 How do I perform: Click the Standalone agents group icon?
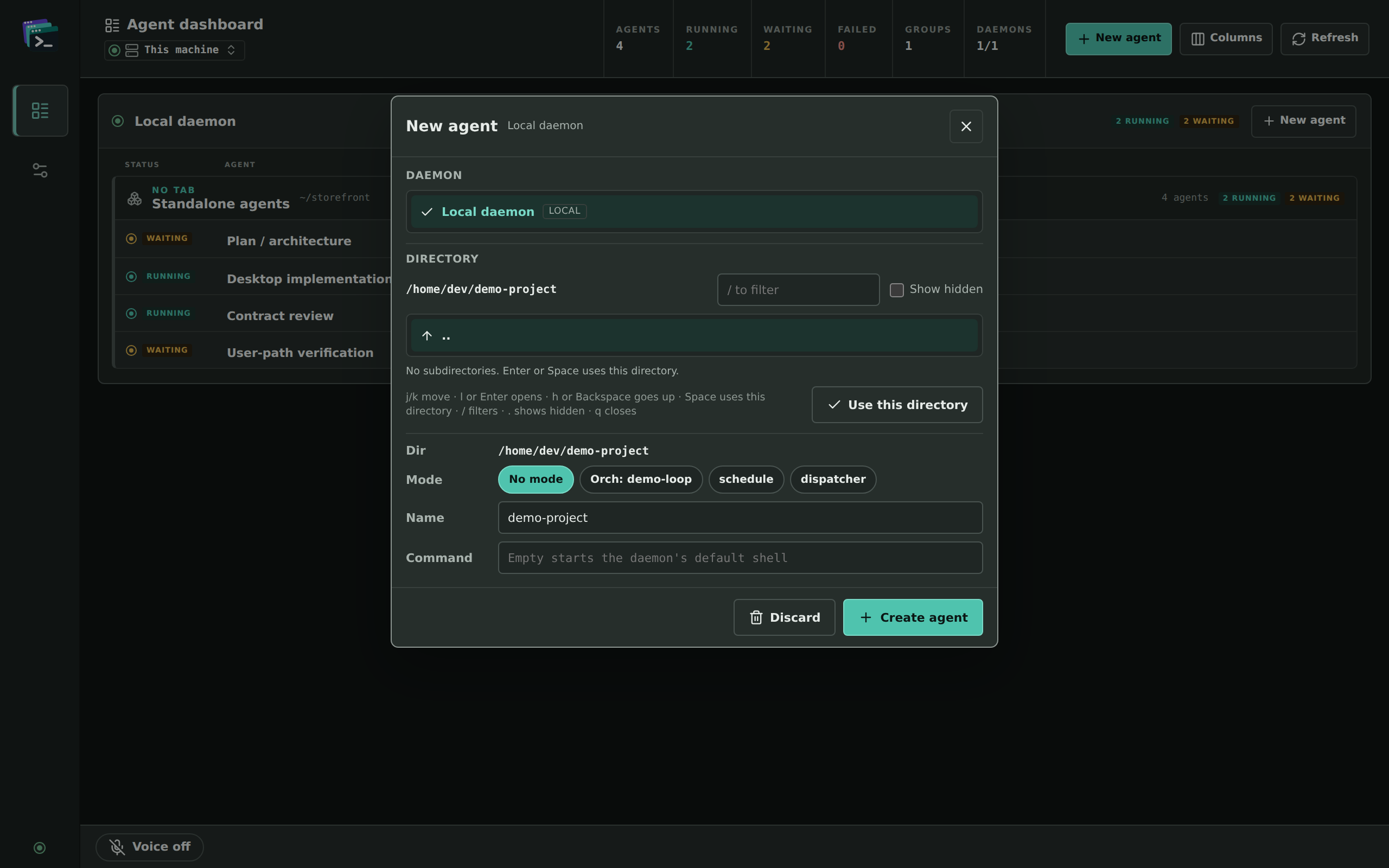click(135, 199)
